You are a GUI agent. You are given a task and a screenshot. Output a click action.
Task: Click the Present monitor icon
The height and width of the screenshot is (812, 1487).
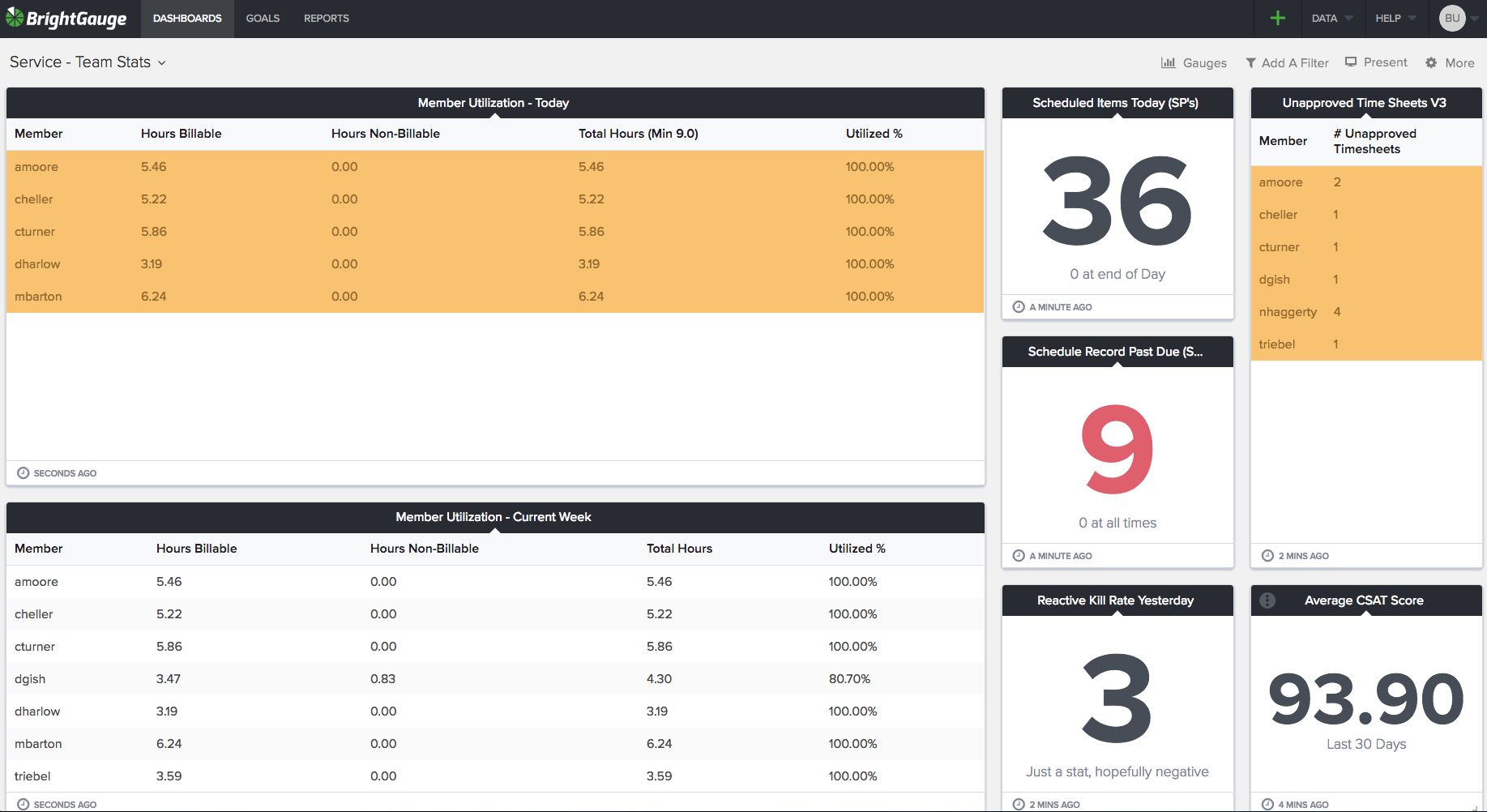pyautogui.click(x=1351, y=62)
